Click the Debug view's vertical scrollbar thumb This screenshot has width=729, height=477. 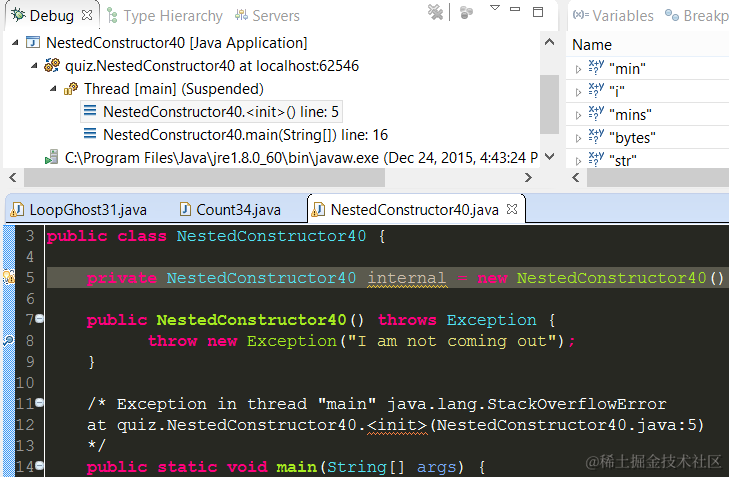(x=550, y=104)
